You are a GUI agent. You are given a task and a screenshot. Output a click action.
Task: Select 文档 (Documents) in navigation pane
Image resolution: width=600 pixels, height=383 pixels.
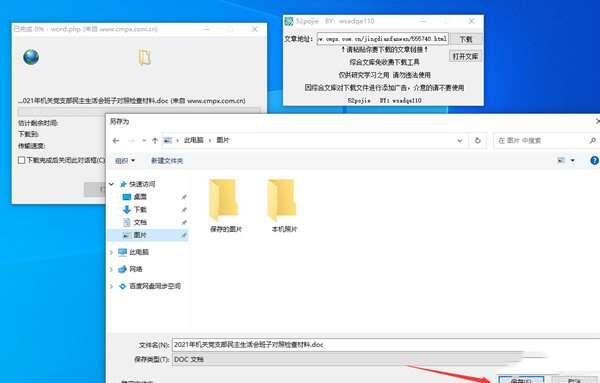pyautogui.click(x=140, y=222)
